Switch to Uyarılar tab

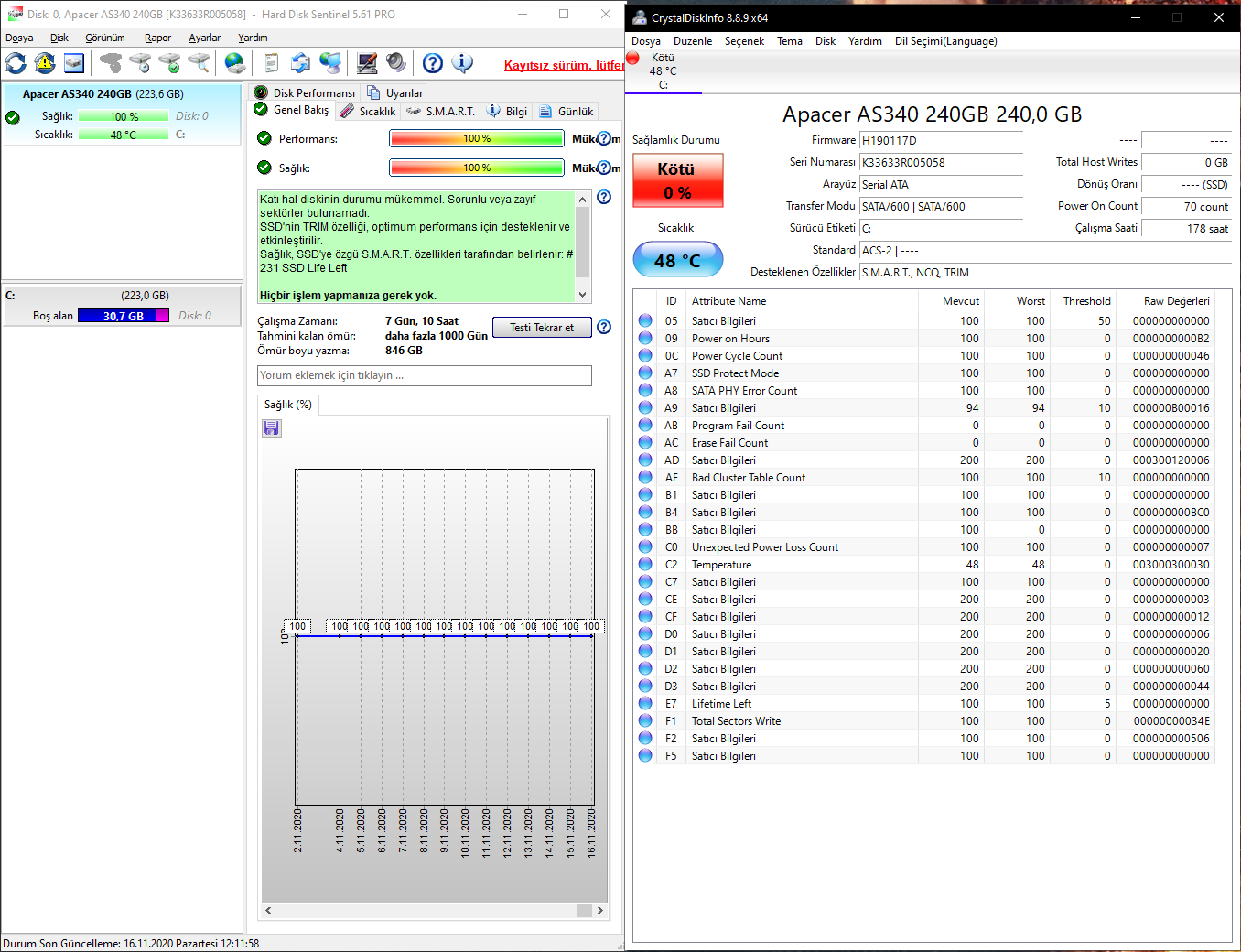[x=395, y=92]
